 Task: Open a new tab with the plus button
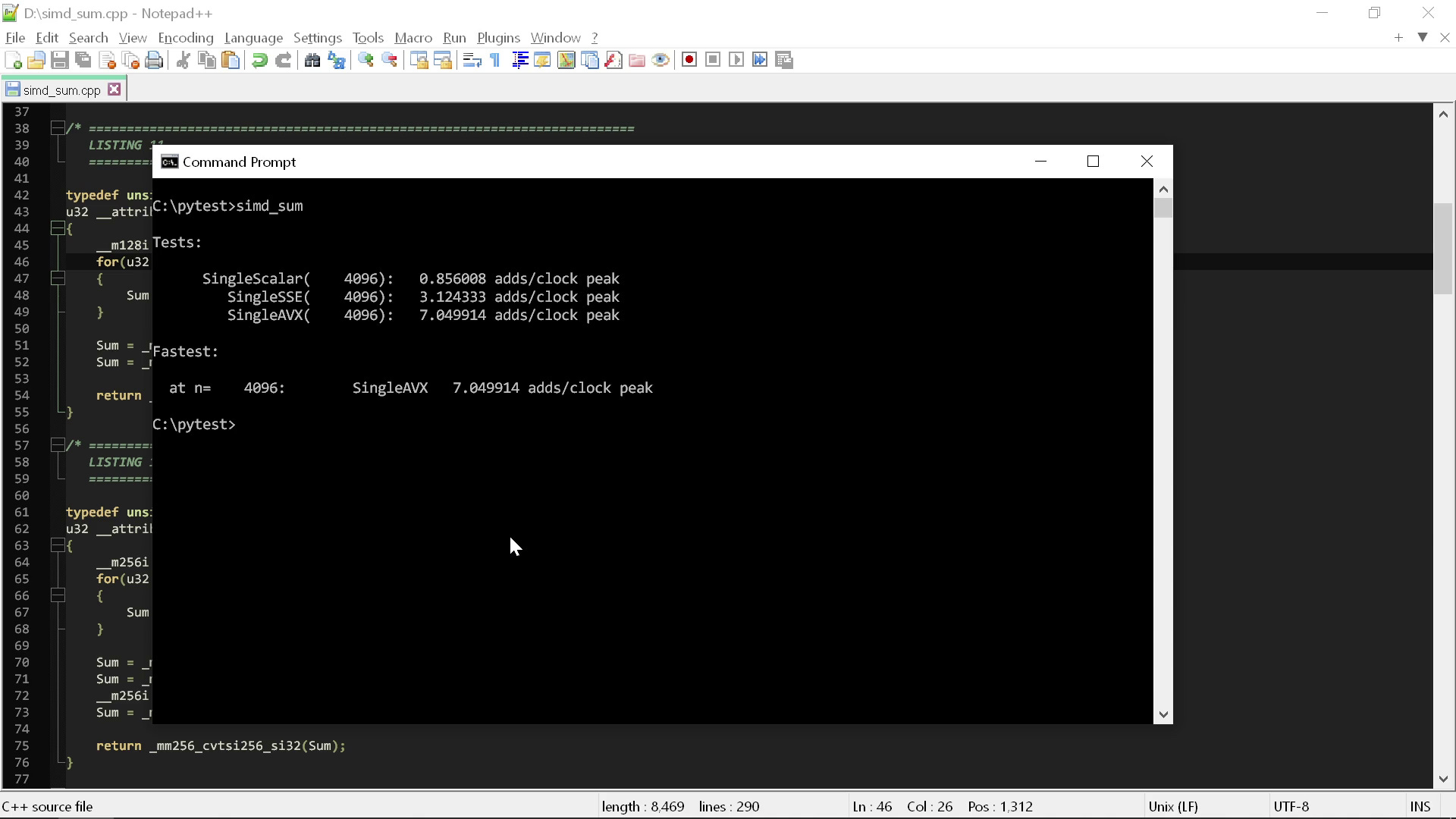1398,37
